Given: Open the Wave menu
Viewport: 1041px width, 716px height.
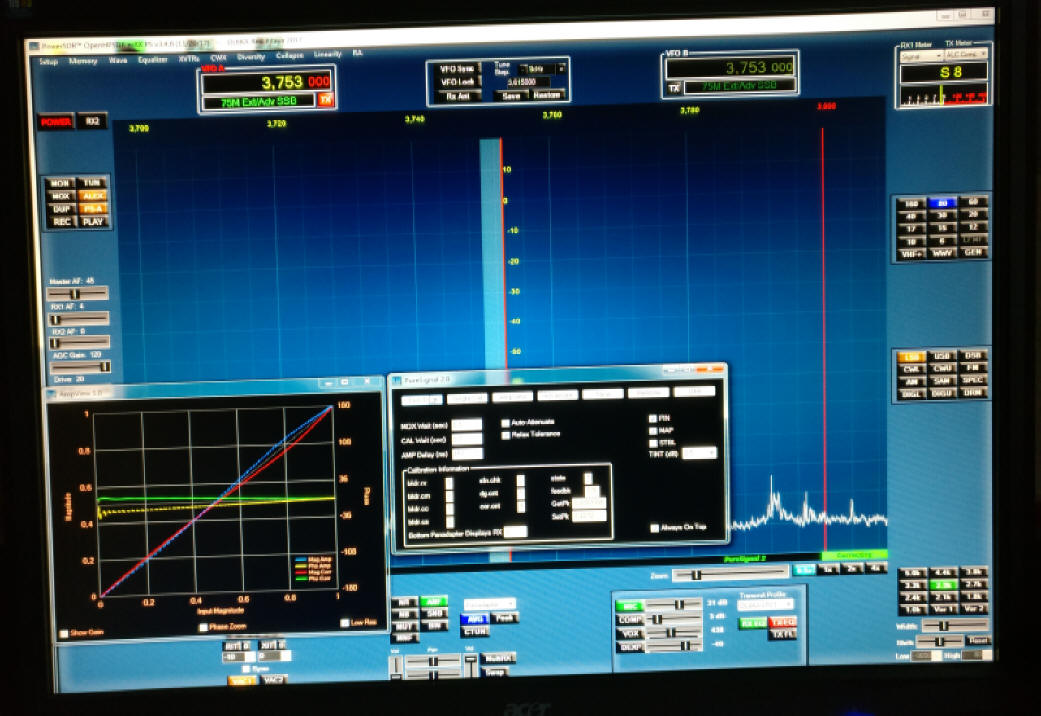Looking at the screenshot, I should coord(118,60).
